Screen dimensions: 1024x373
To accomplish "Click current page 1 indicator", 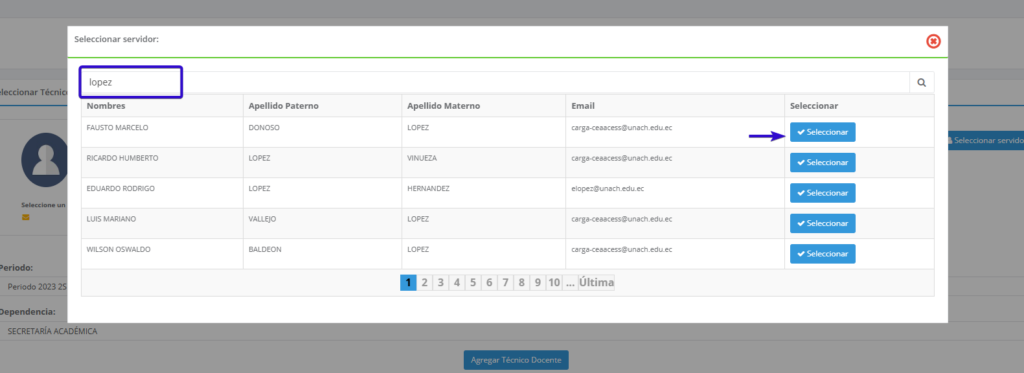I will pos(408,283).
